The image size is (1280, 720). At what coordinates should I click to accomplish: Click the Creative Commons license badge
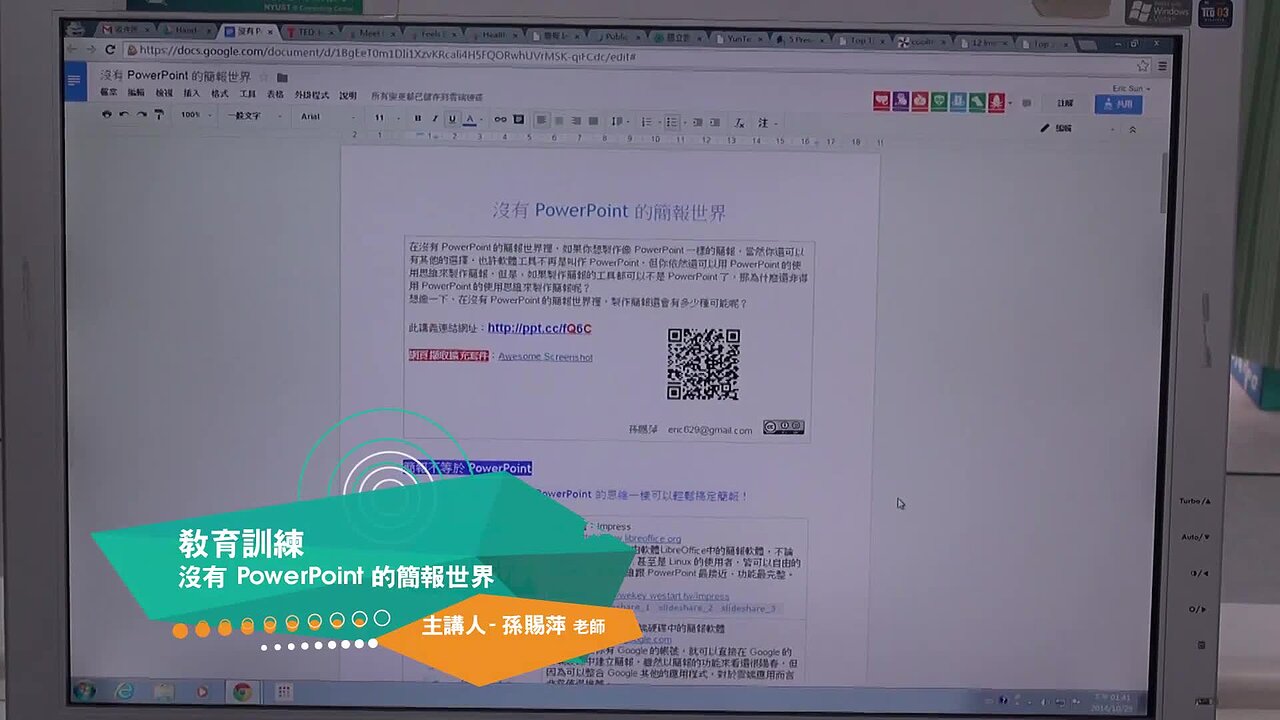783,427
